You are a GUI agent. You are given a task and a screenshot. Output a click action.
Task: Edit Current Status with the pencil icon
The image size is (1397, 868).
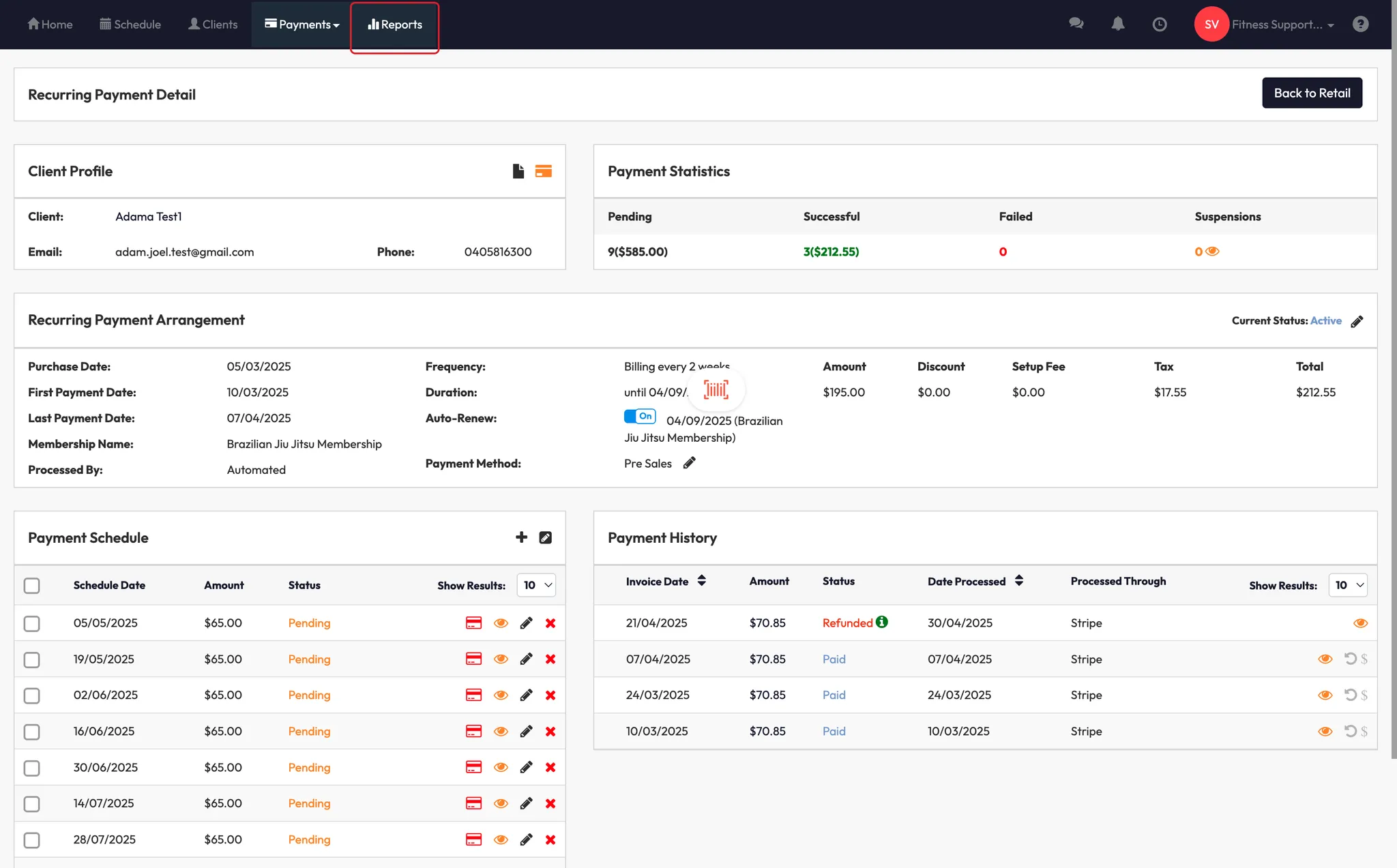[x=1357, y=321]
